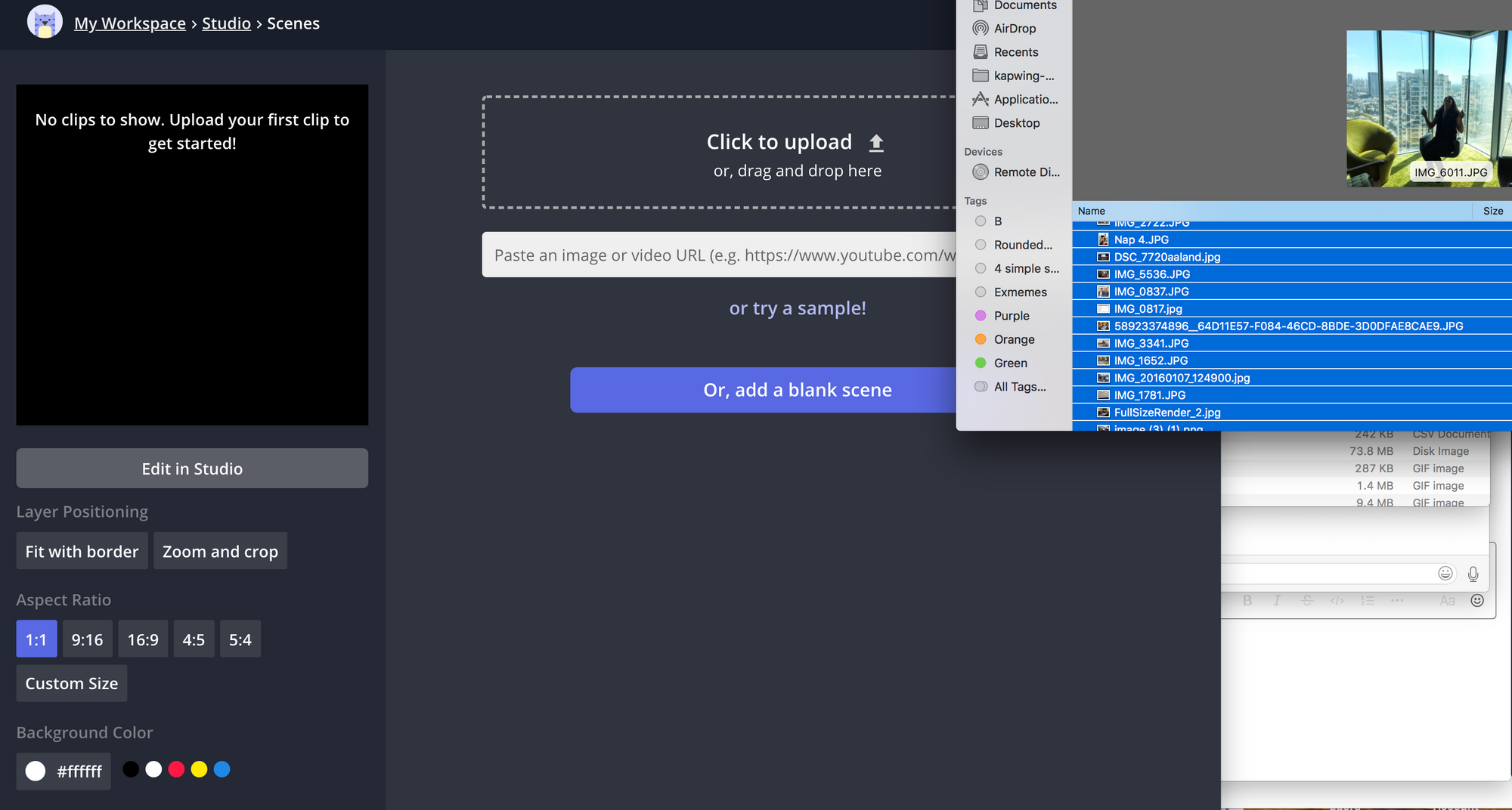
Task: Go to Studio breadcrumb
Action: [226, 23]
